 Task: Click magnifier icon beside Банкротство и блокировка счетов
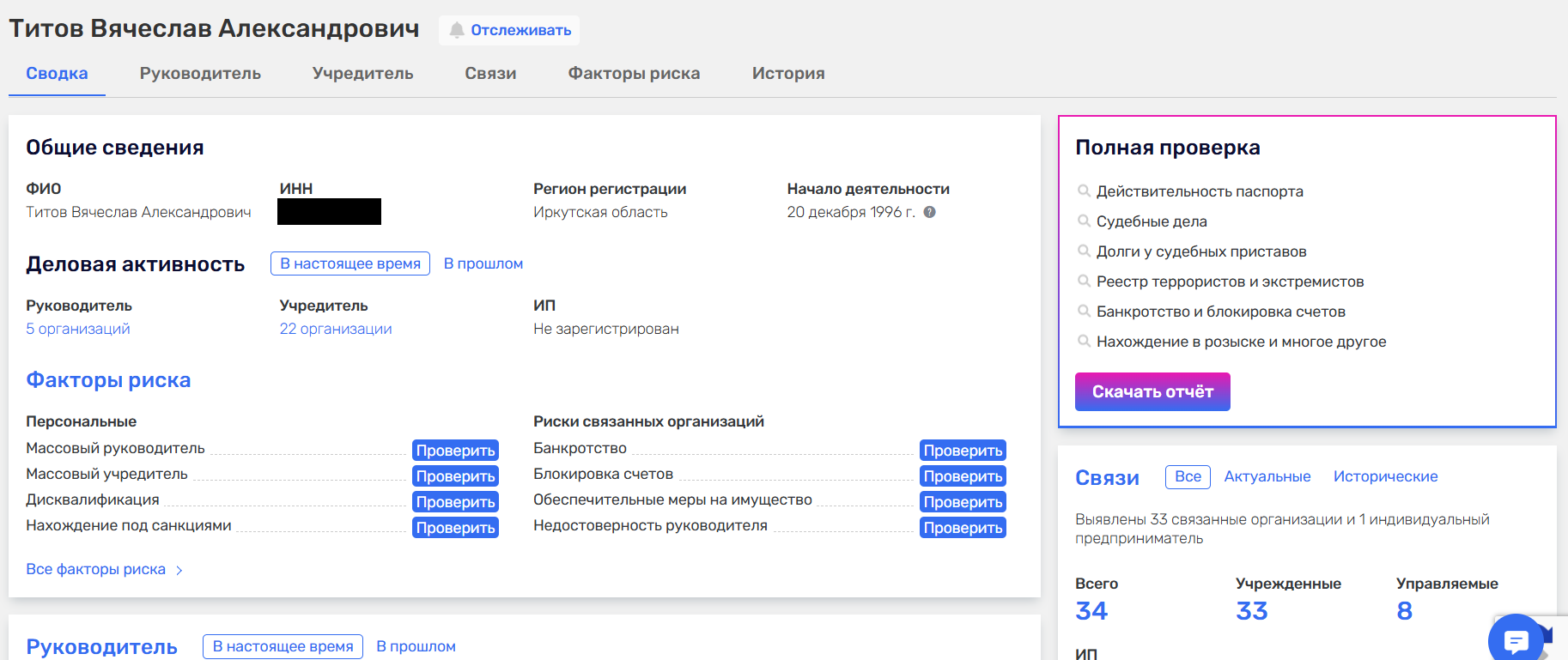[1084, 311]
